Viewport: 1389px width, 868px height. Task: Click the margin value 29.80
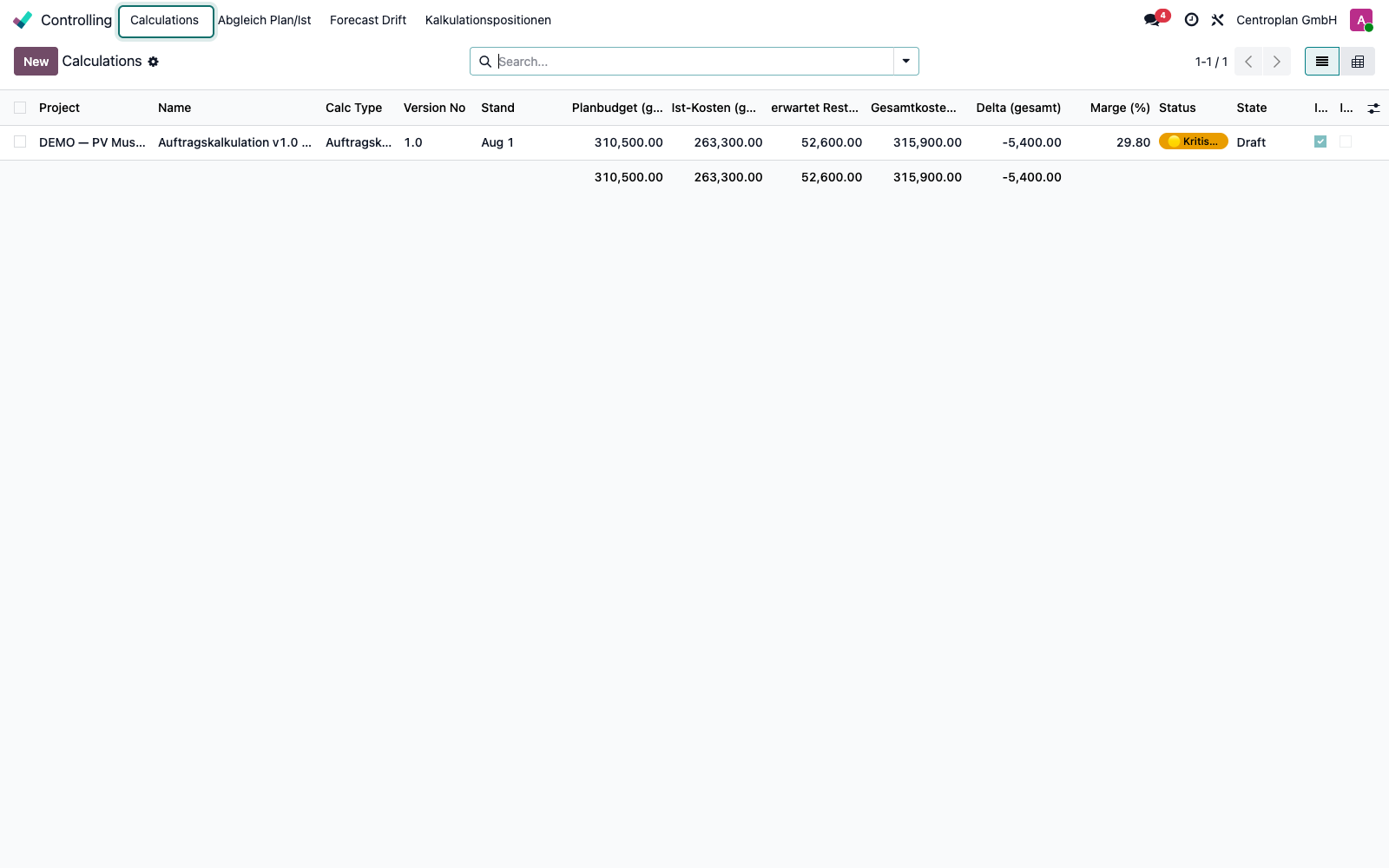(x=1133, y=142)
